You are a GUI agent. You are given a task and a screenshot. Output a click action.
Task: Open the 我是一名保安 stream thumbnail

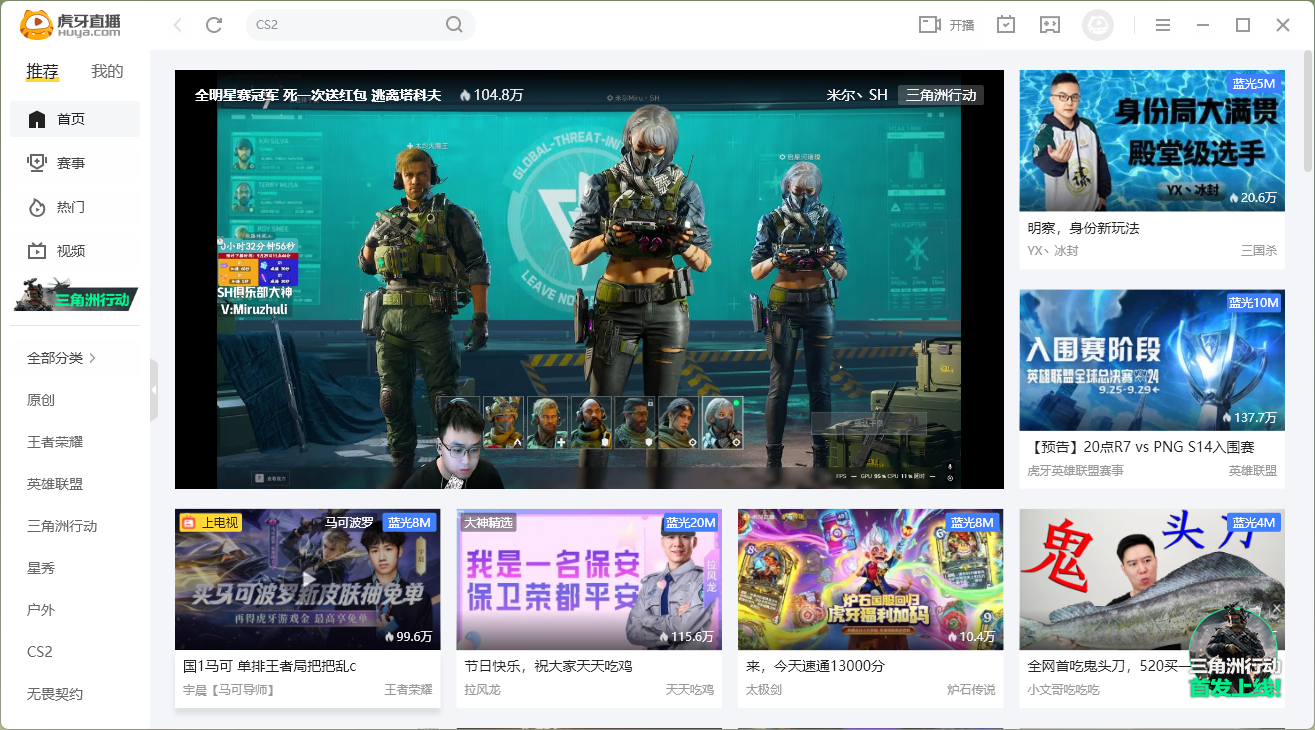[x=589, y=579]
